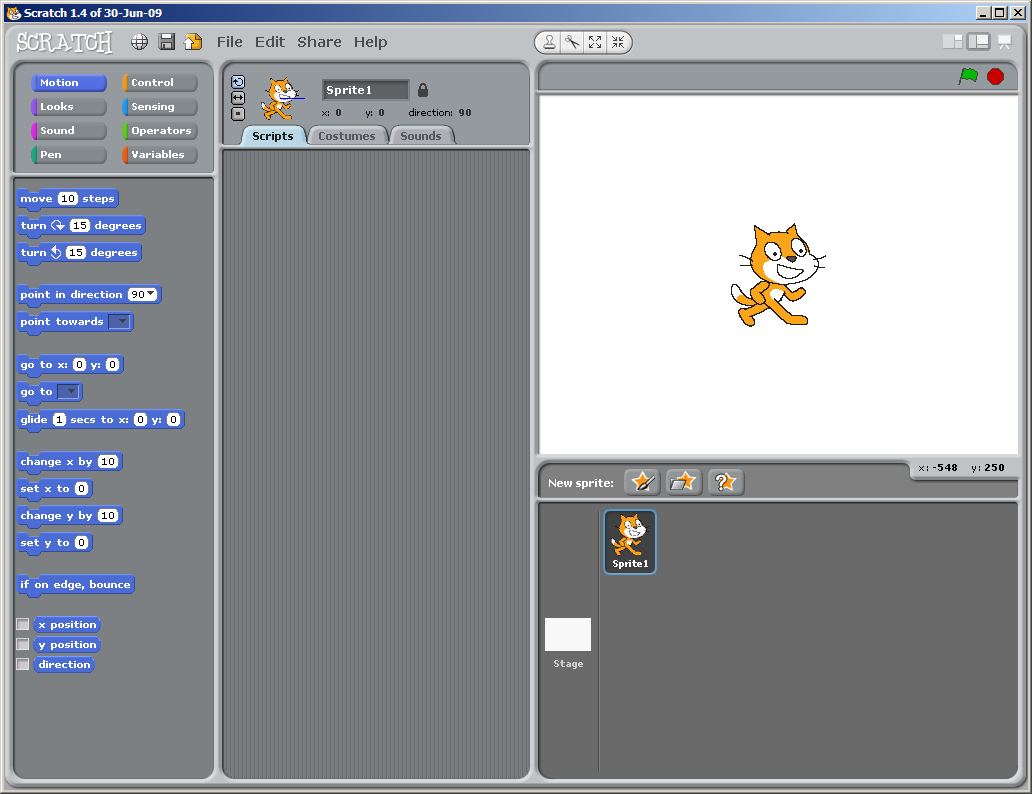1032x794 pixels.
Task: Get a surprise sprite with question mark icon
Action: [x=726, y=482]
